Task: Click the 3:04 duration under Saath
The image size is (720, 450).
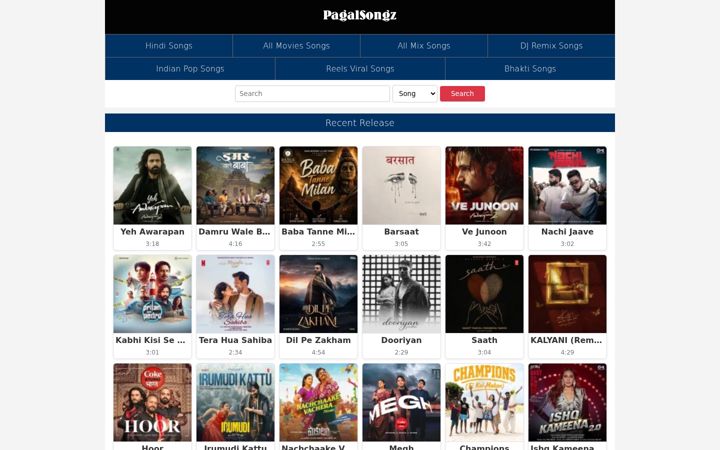Action: coord(484,353)
